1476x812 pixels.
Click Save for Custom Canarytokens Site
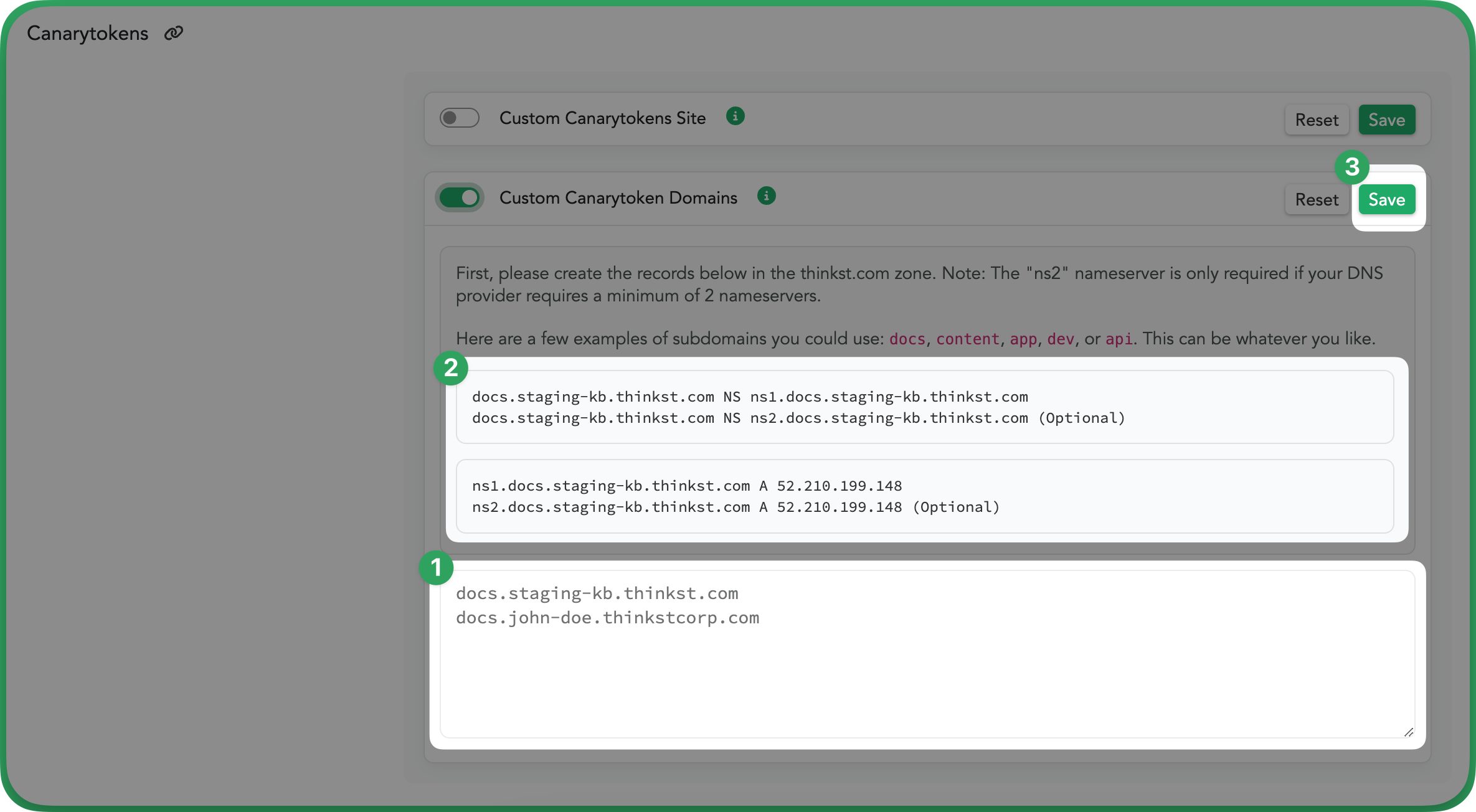coord(1387,120)
